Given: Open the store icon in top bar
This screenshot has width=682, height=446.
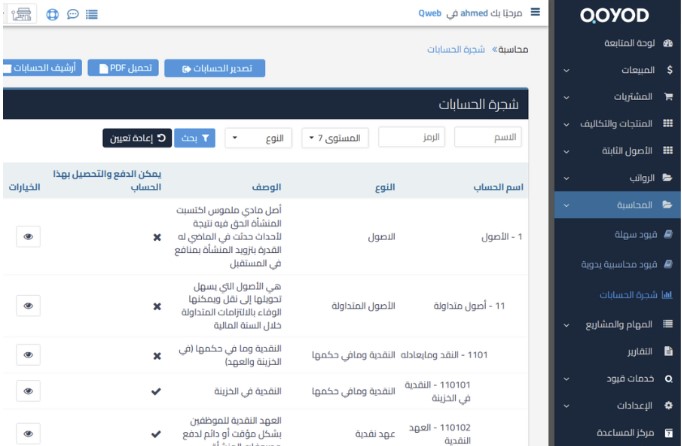Looking at the screenshot, I should (x=22, y=14).
